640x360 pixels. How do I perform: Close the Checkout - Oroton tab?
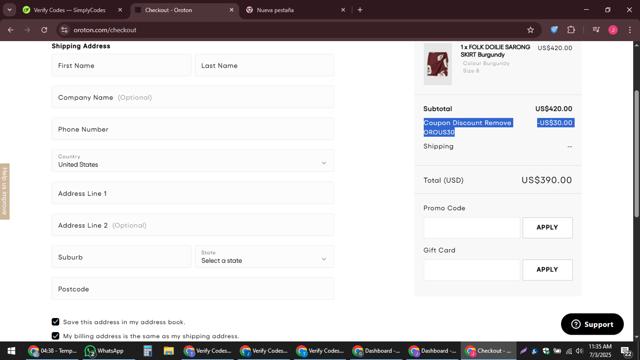[231, 10]
